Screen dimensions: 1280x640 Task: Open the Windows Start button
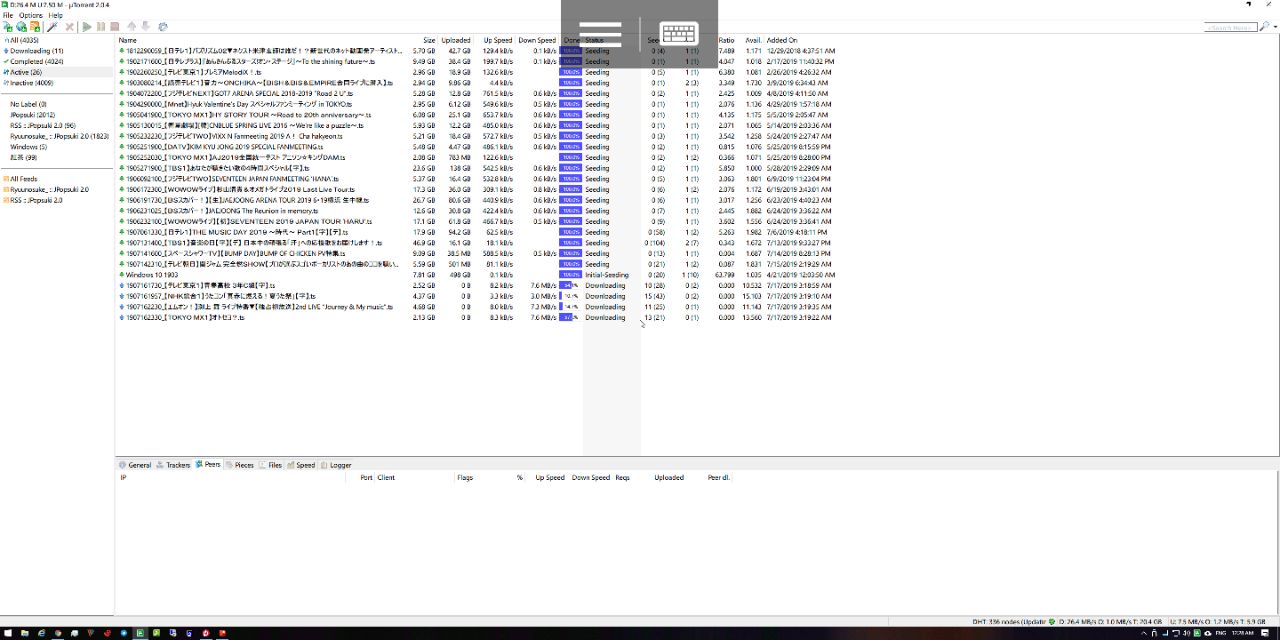coord(6,633)
